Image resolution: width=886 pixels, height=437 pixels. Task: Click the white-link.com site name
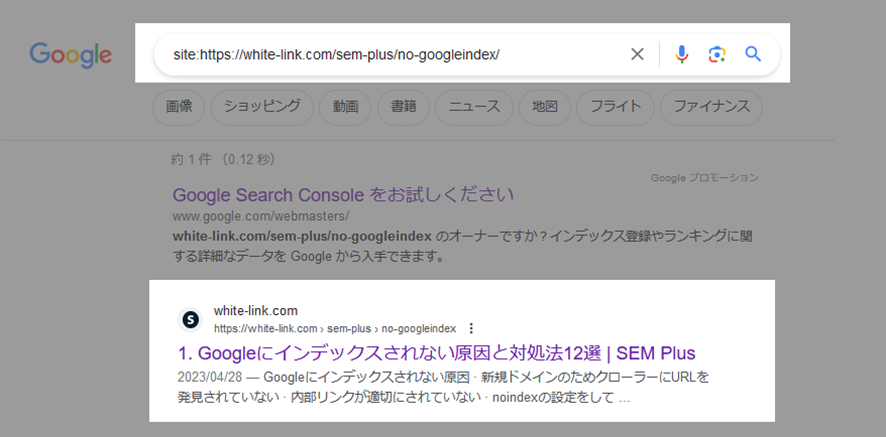pyautogui.click(x=255, y=311)
